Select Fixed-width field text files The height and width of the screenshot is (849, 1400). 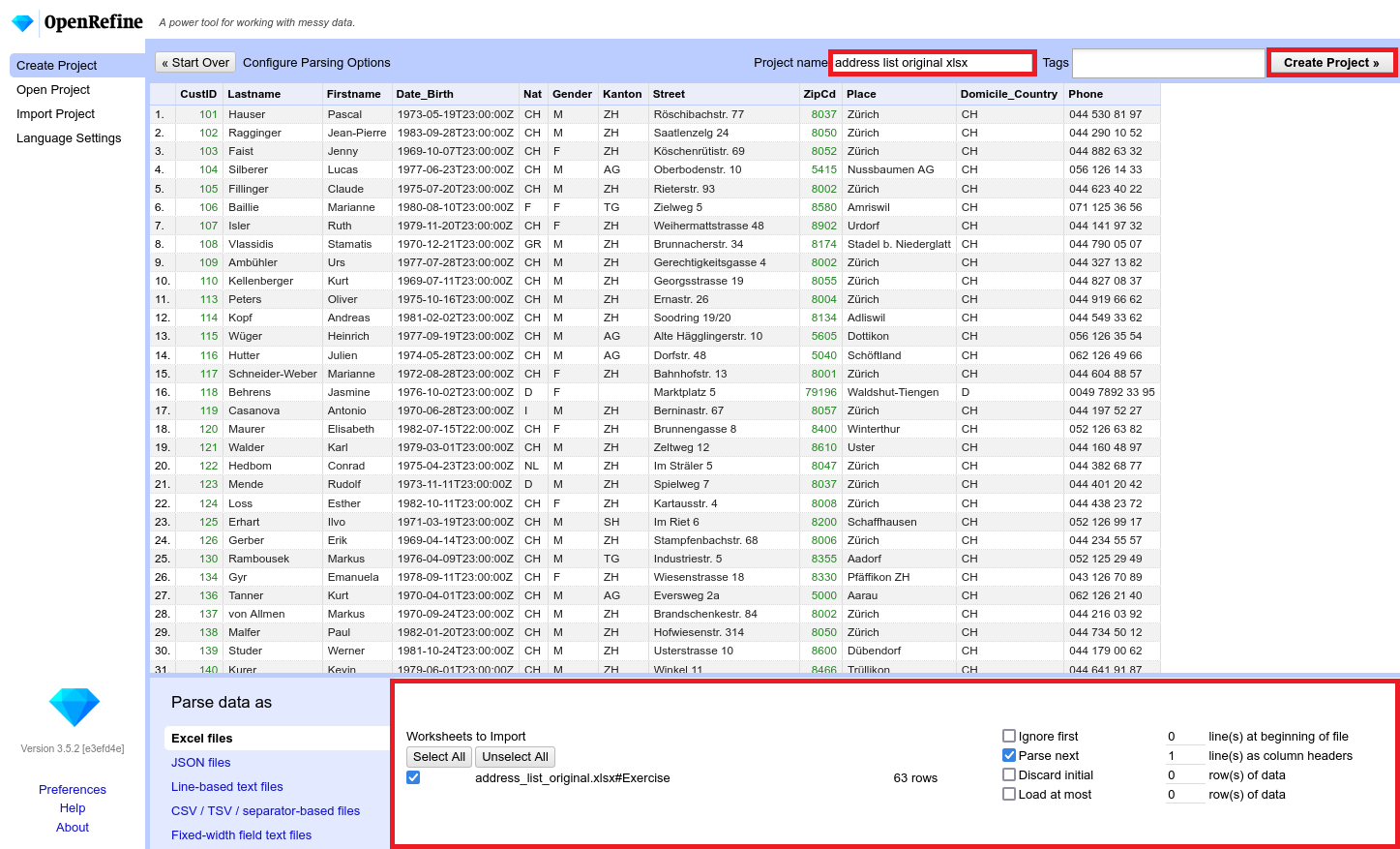(241, 834)
